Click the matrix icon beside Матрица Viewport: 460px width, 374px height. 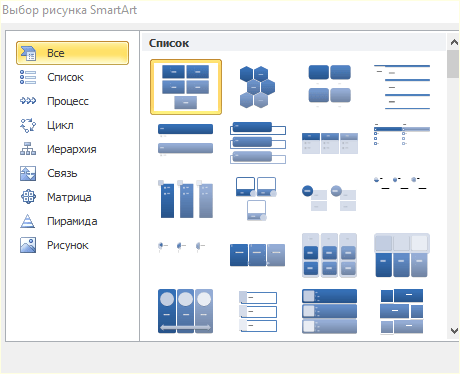tap(28, 197)
